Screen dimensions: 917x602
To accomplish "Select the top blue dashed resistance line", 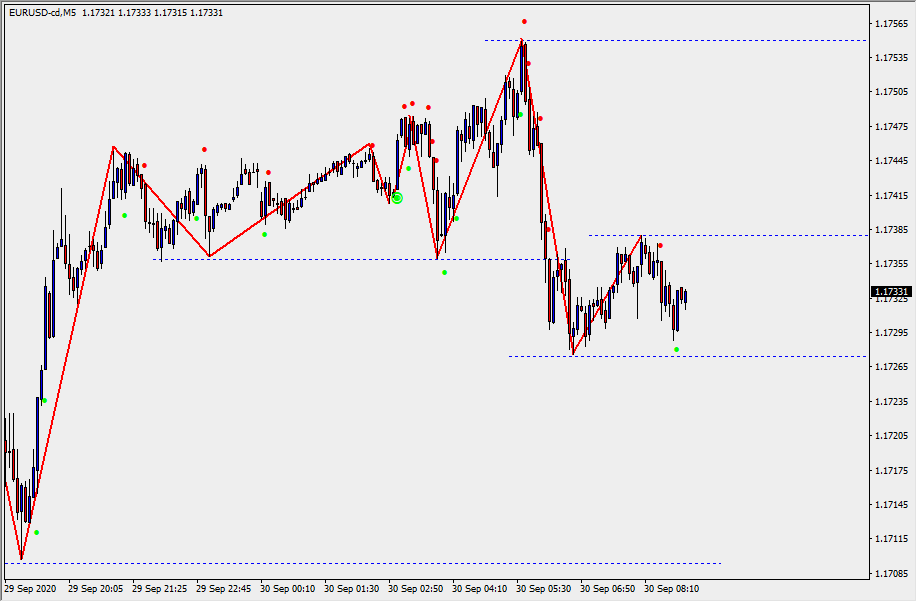I will tap(700, 40).
